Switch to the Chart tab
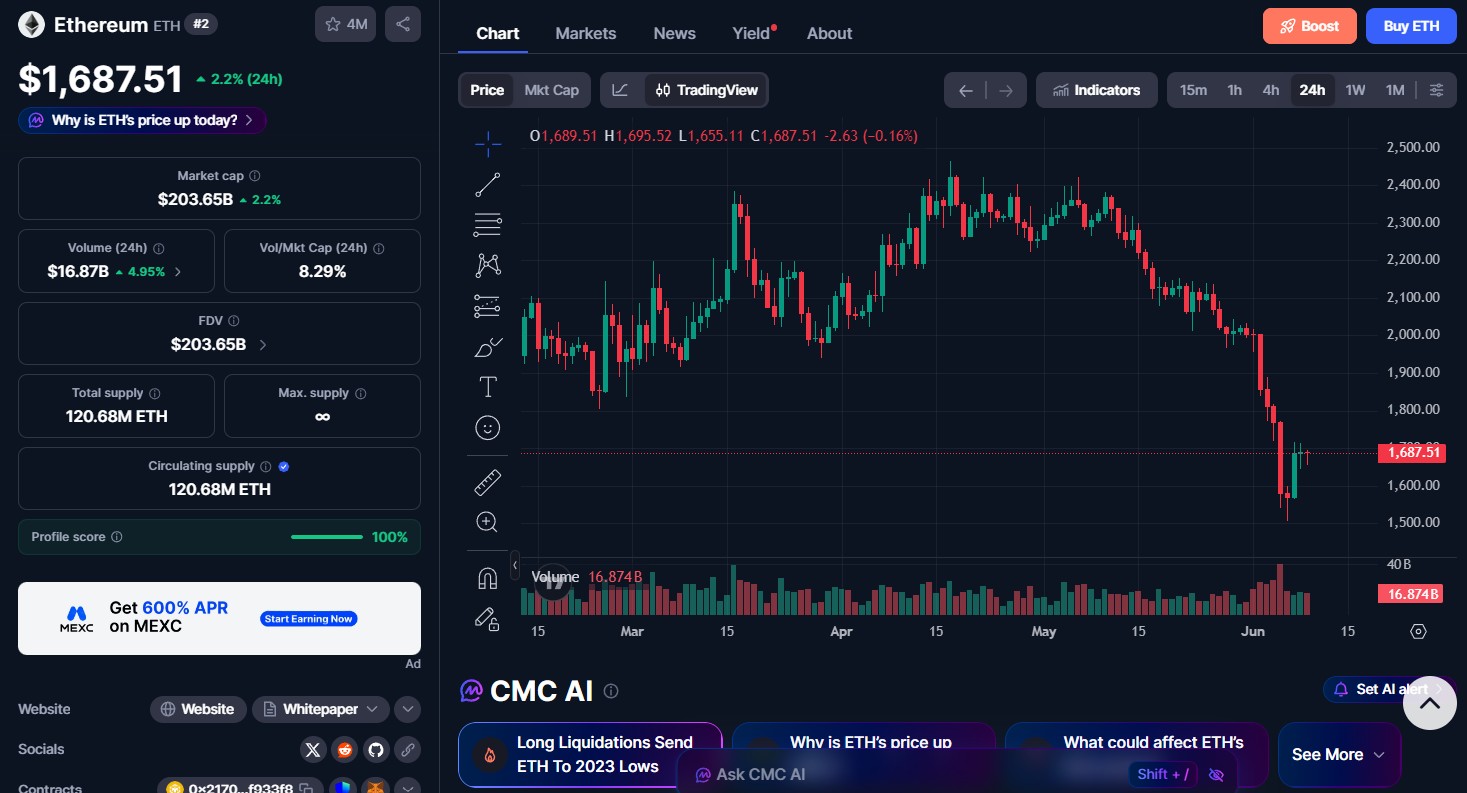This screenshot has width=1467, height=793. pos(498,33)
